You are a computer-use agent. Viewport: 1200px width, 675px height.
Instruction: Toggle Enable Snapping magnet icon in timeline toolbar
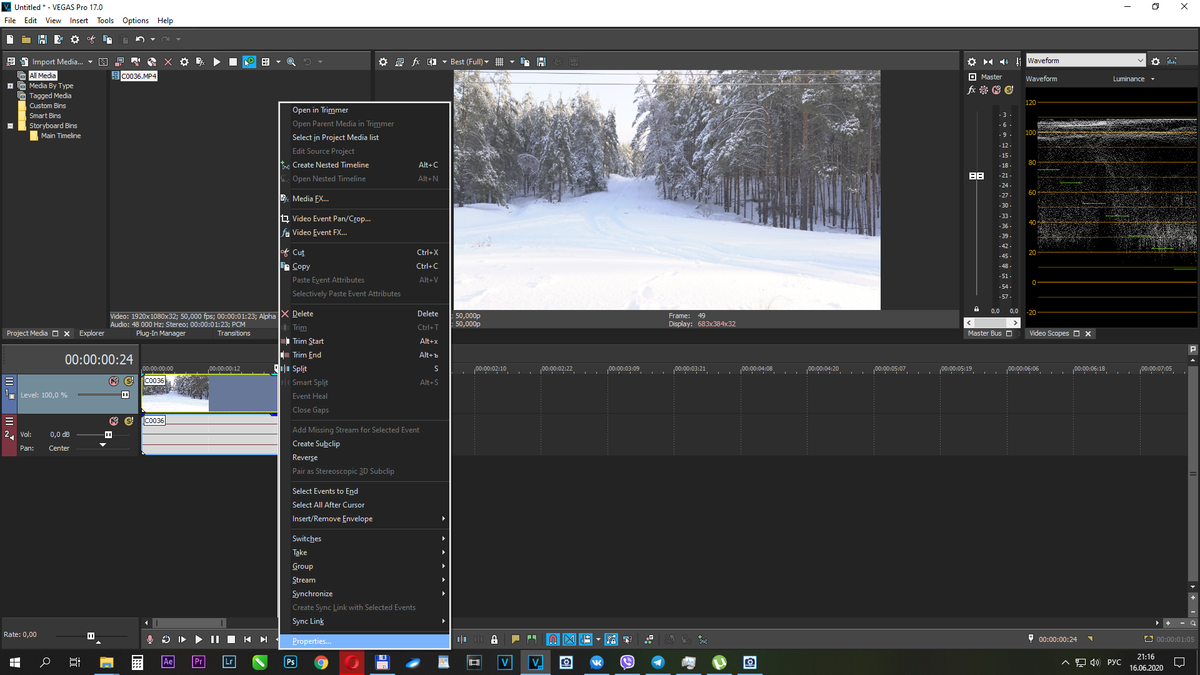553,639
